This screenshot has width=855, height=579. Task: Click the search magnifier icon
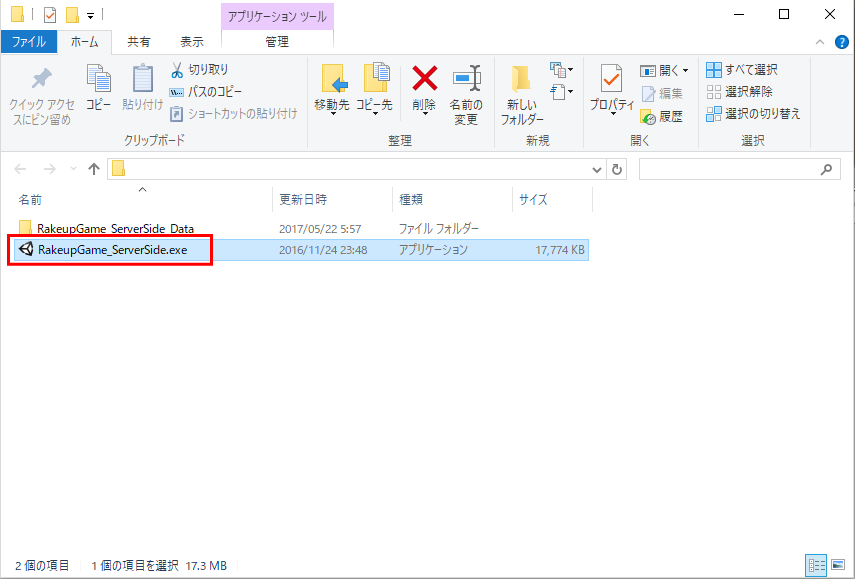point(827,170)
